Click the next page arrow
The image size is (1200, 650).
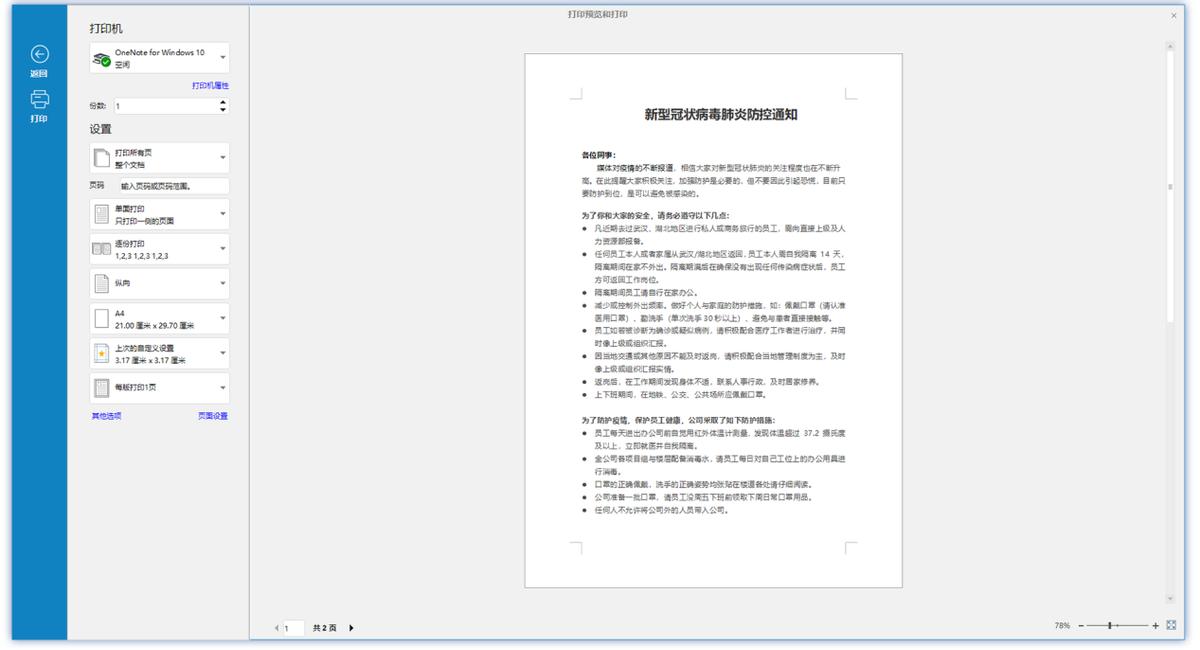pos(350,628)
